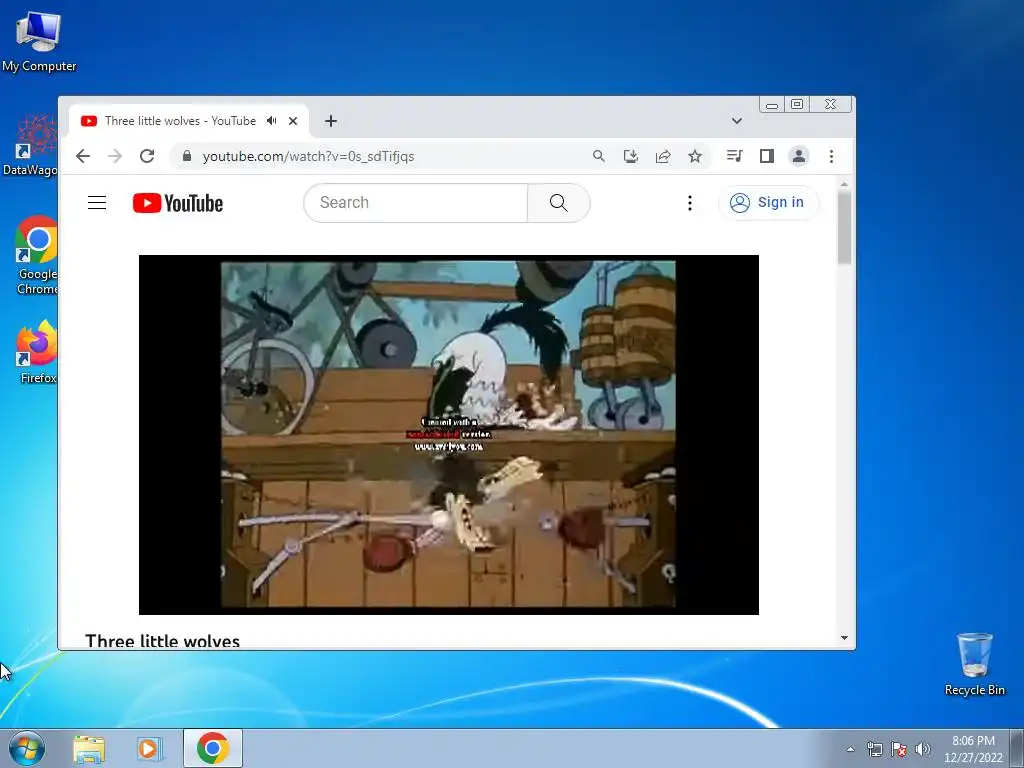Toggle Chrome side panel
The width and height of the screenshot is (1024, 768).
pos(767,156)
